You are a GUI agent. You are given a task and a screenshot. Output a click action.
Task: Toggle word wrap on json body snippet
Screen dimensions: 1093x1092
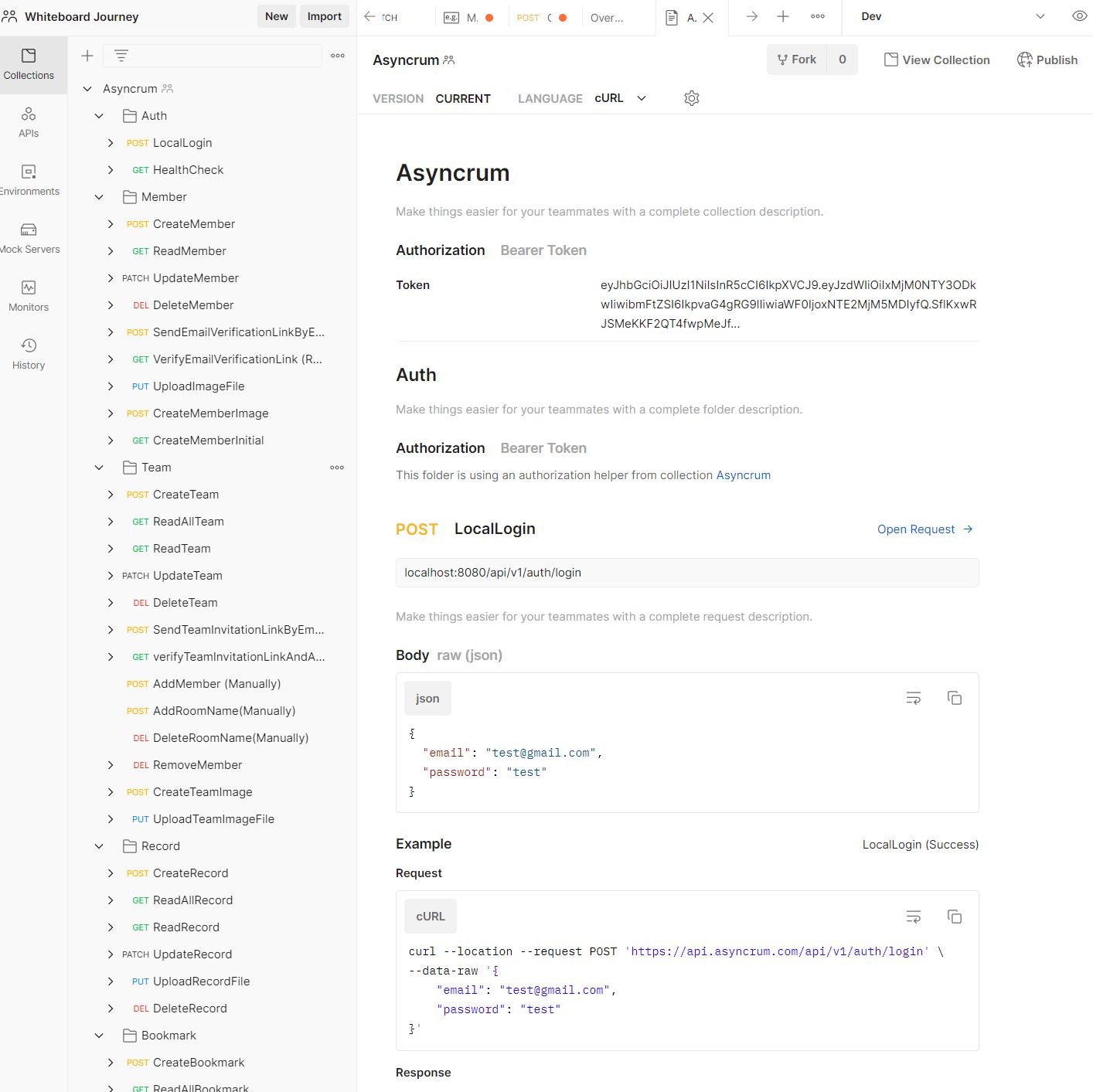914,698
